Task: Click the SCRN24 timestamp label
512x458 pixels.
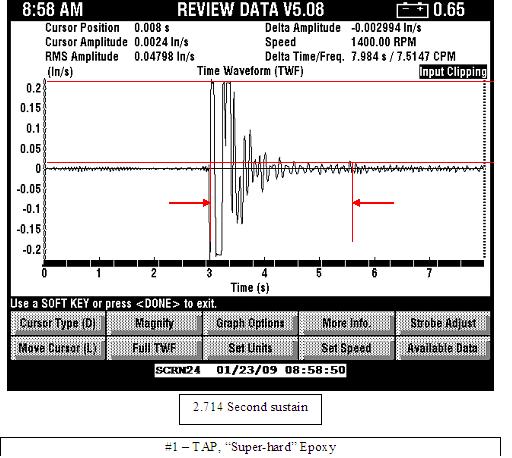Action: click(x=250, y=370)
